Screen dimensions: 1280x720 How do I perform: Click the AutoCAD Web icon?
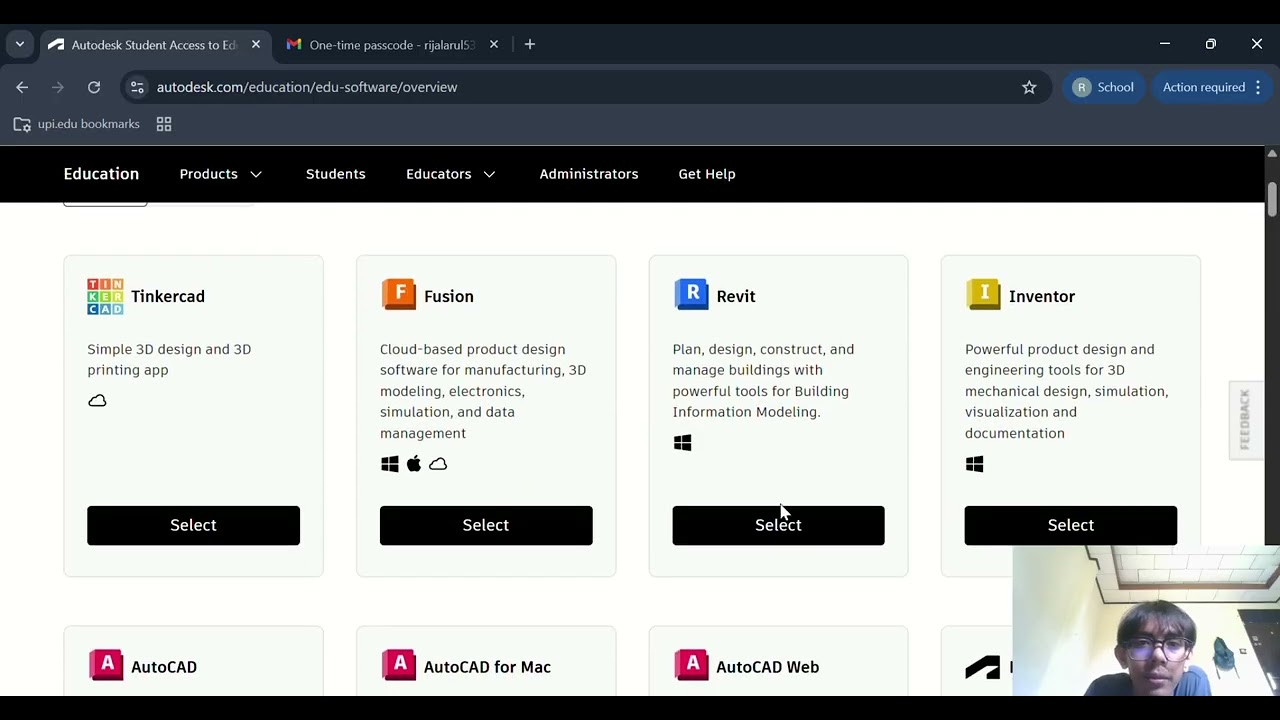click(x=691, y=665)
